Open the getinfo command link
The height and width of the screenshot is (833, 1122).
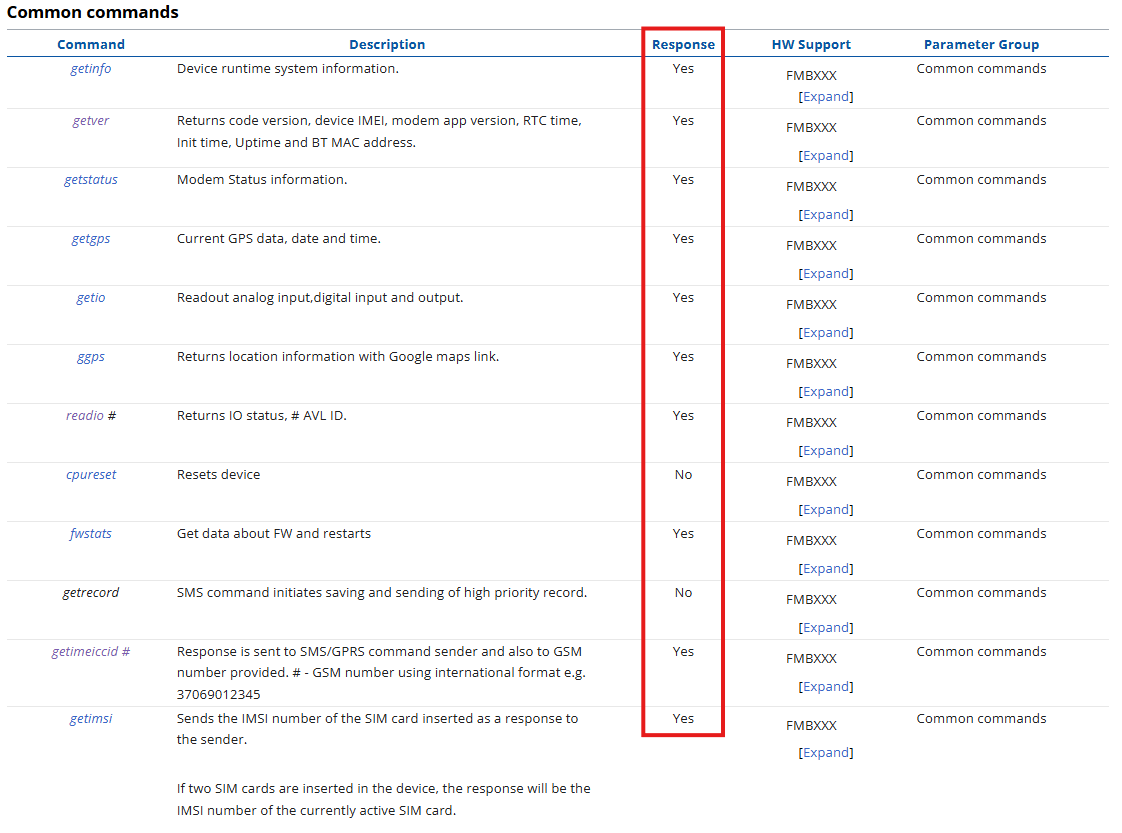coord(90,69)
